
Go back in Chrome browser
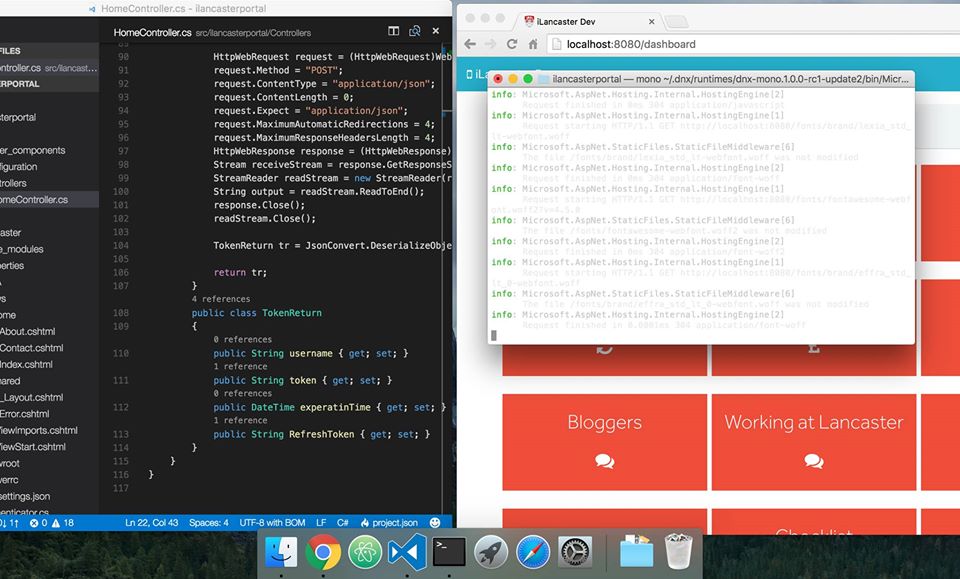469,44
